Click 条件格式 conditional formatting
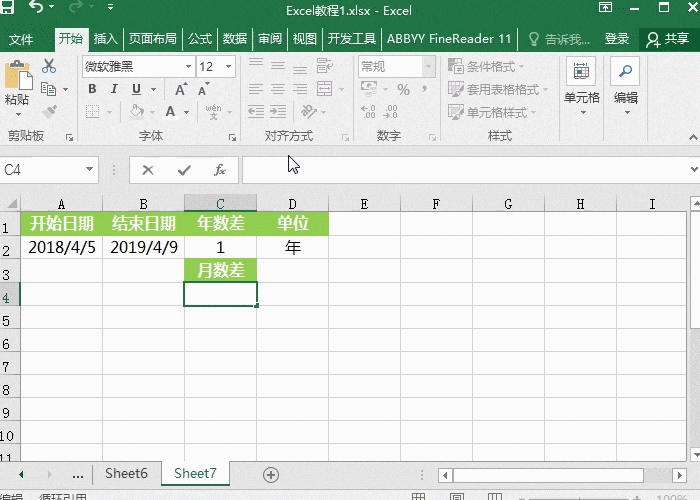The image size is (700, 500). click(486, 67)
